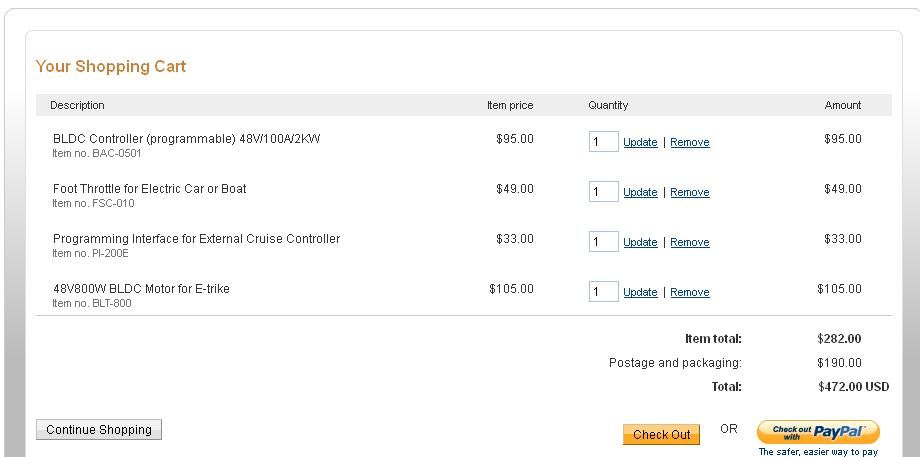The width and height of the screenshot is (920, 457).
Task: Click the Check out with PayPal button
Action: click(x=818, y=432)
